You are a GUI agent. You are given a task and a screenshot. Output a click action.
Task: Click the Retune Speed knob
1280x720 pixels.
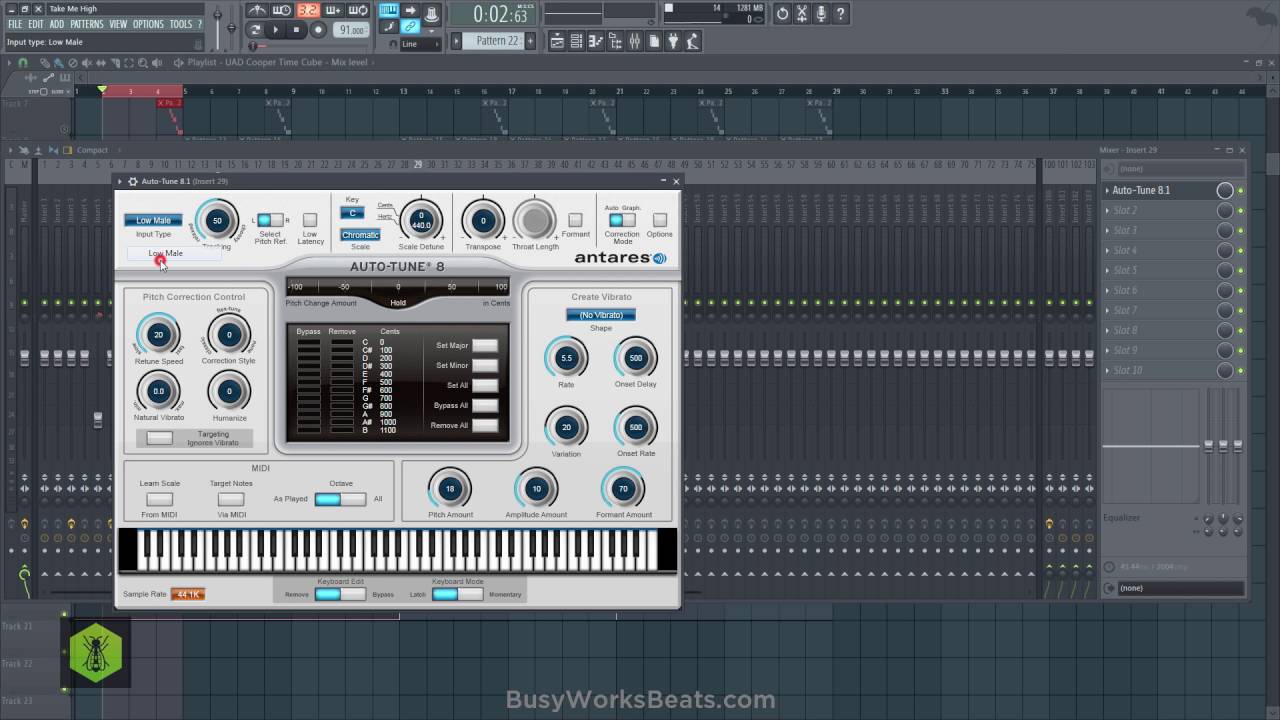(158, 335)
